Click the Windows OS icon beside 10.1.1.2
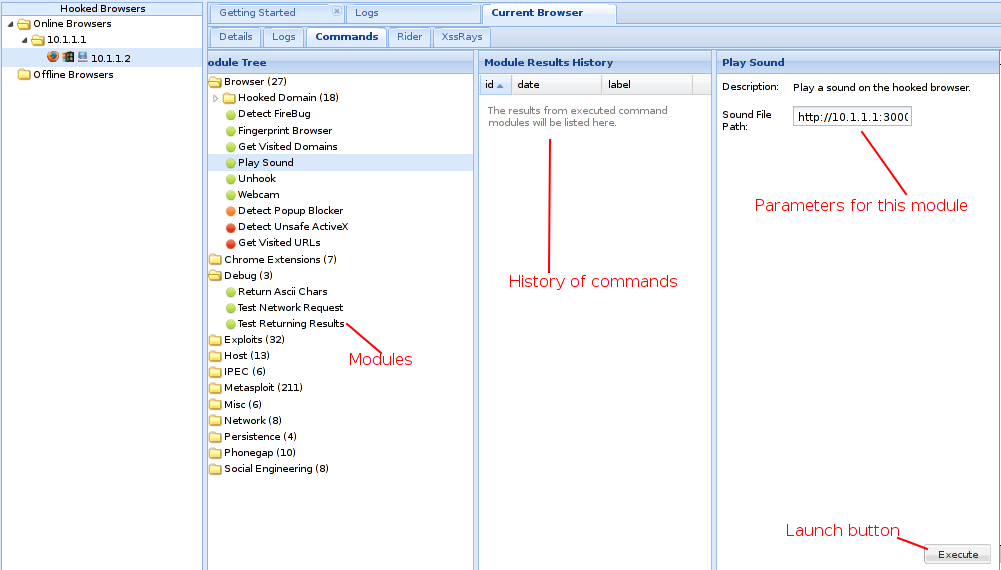The image size is (1001, 570). [68, 57]
